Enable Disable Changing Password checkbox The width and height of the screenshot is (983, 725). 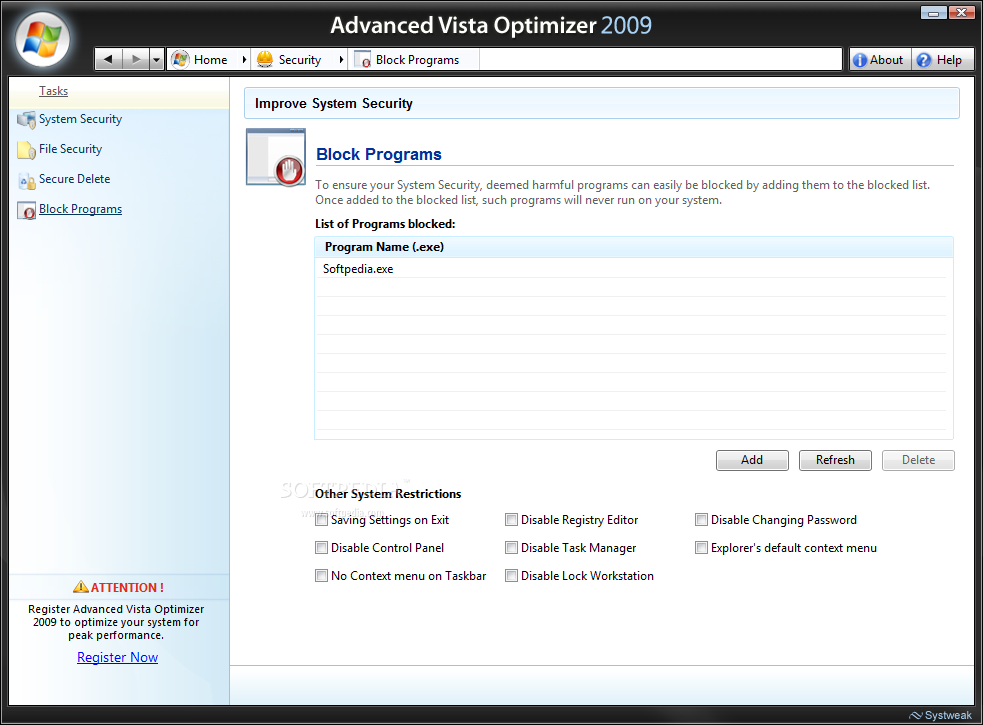[702, 520]
